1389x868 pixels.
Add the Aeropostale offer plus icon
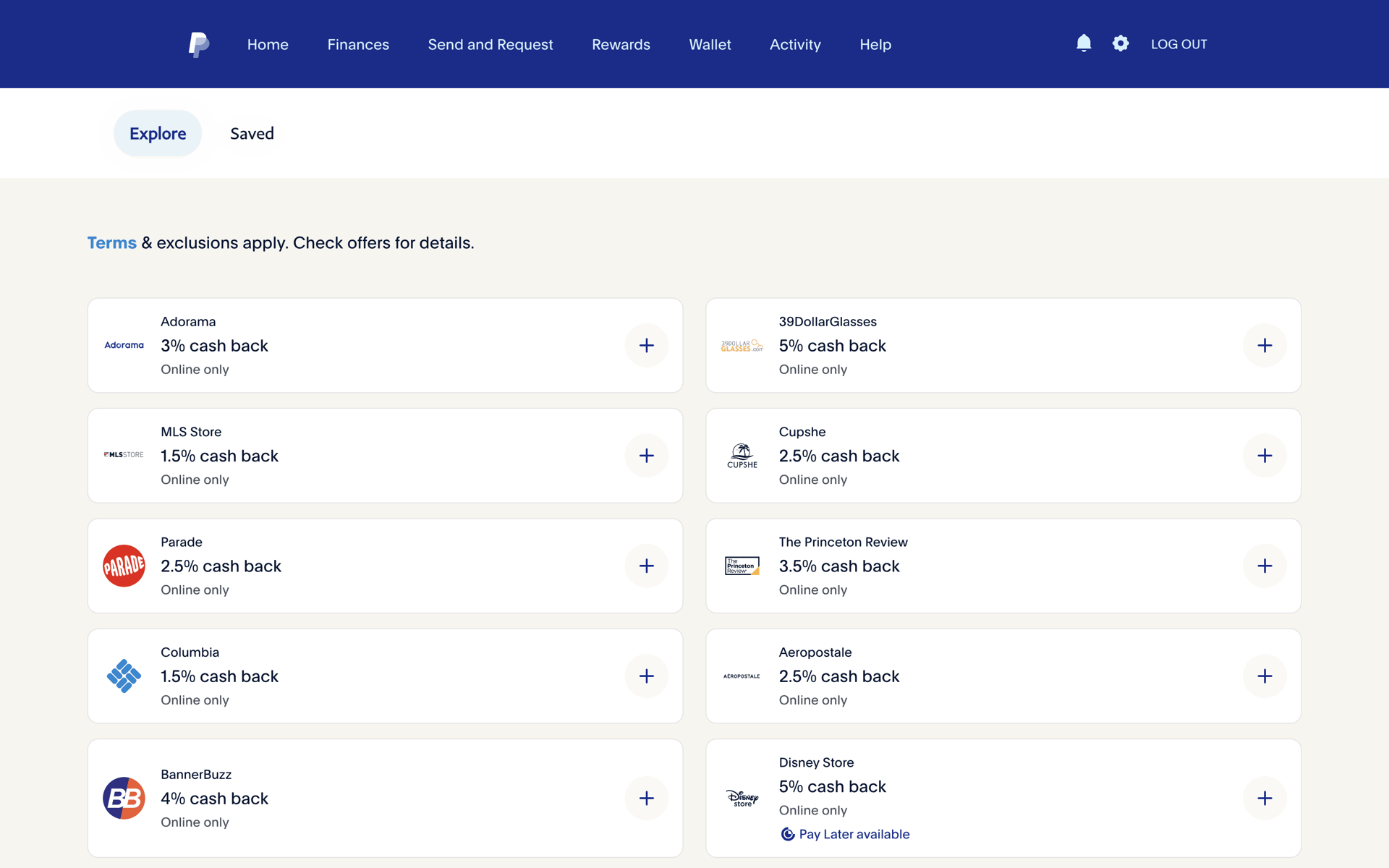point(1265,676)
